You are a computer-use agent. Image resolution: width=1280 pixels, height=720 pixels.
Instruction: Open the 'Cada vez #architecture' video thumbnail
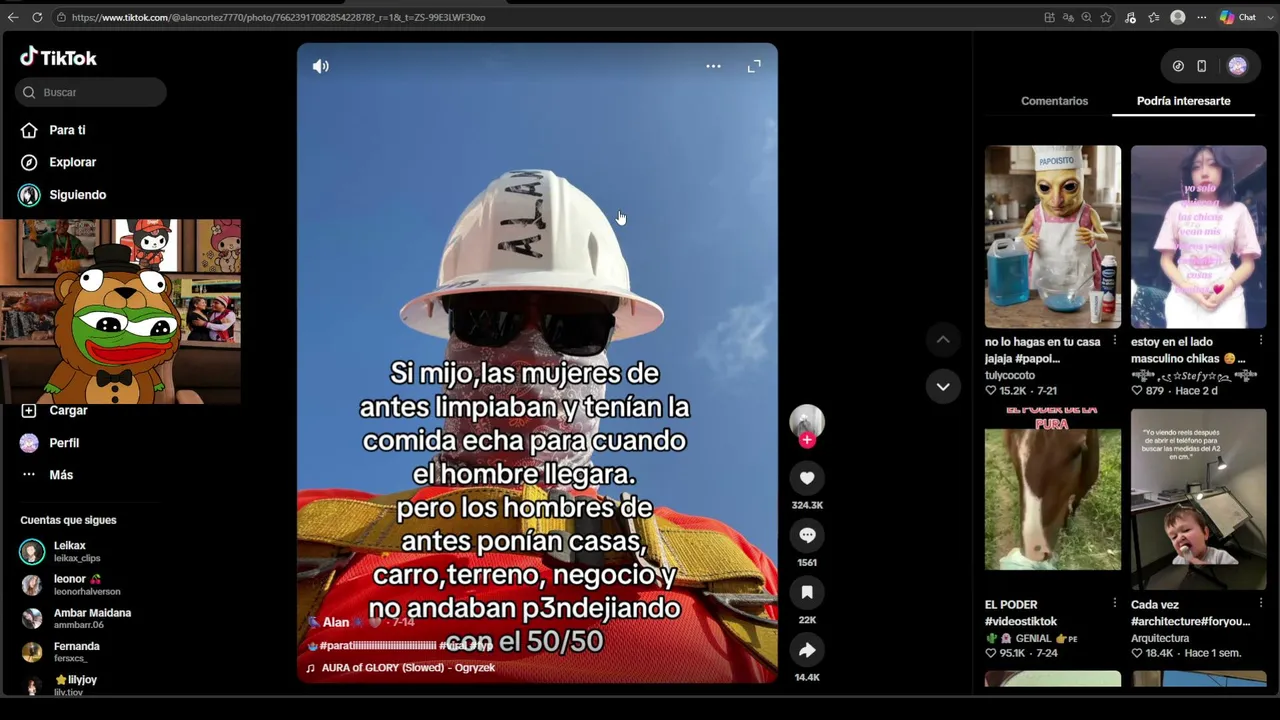click(1198, 499)
